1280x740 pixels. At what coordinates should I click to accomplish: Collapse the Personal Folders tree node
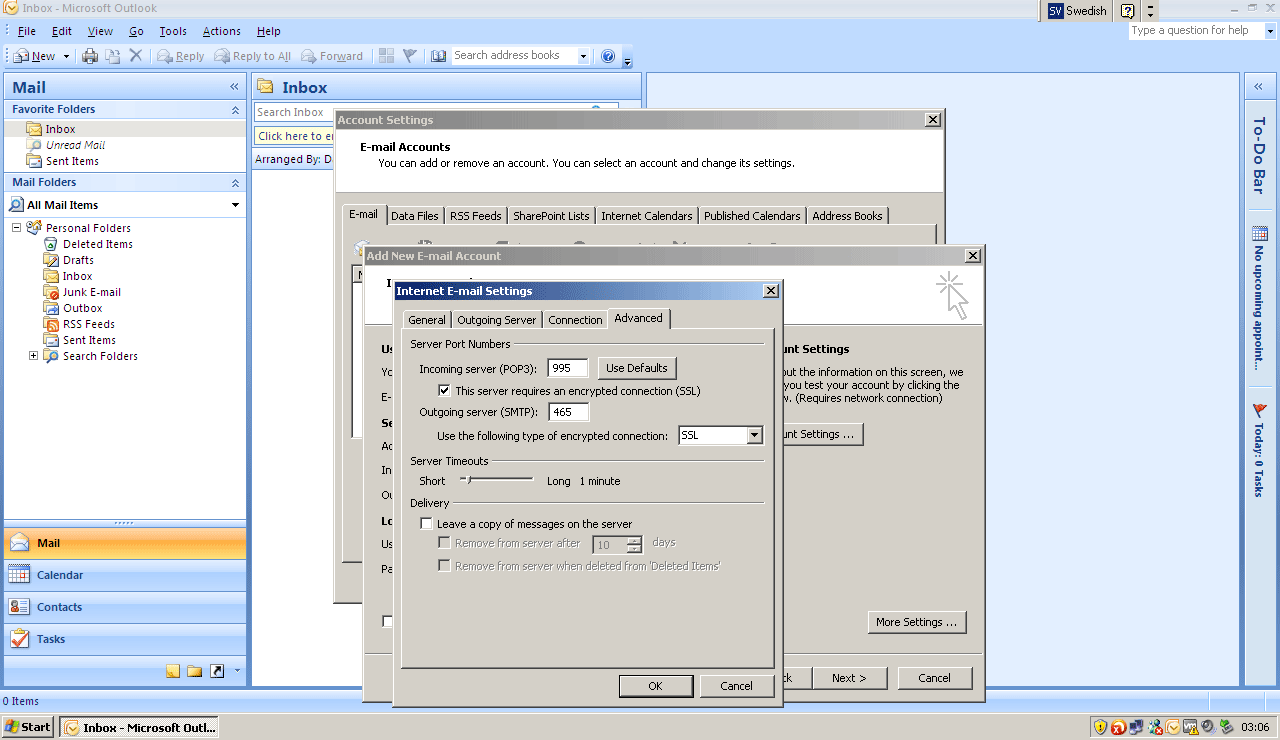(17, 228)
